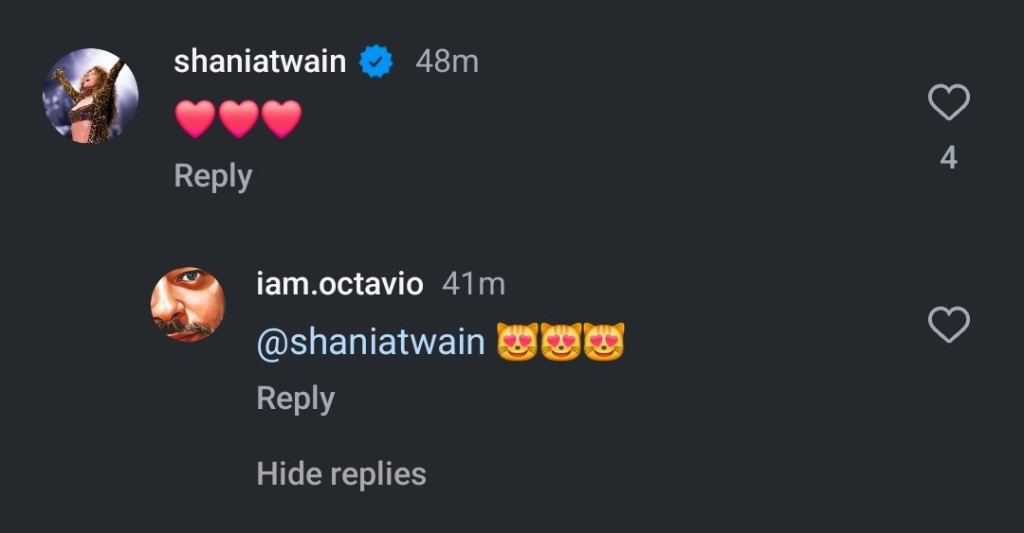1024x533 pixels.
Task: Collapse the thread with Hide replies
Action: (341, 473)
